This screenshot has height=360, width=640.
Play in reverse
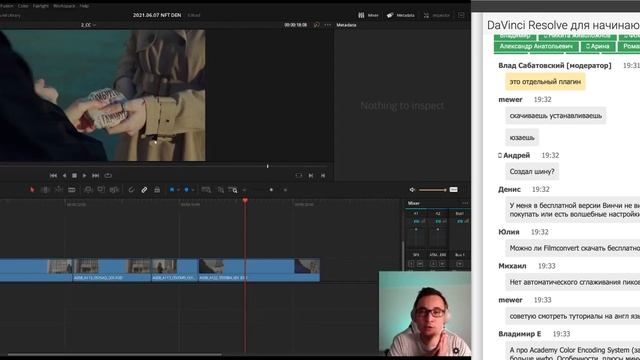(x=64, y=176)
